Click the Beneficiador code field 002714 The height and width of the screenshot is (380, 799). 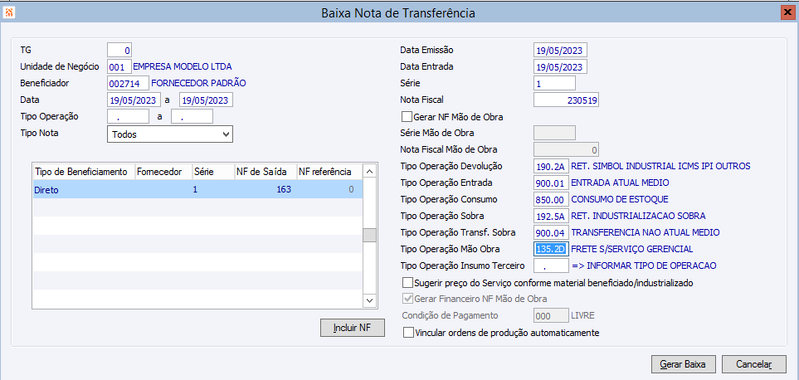128,83
